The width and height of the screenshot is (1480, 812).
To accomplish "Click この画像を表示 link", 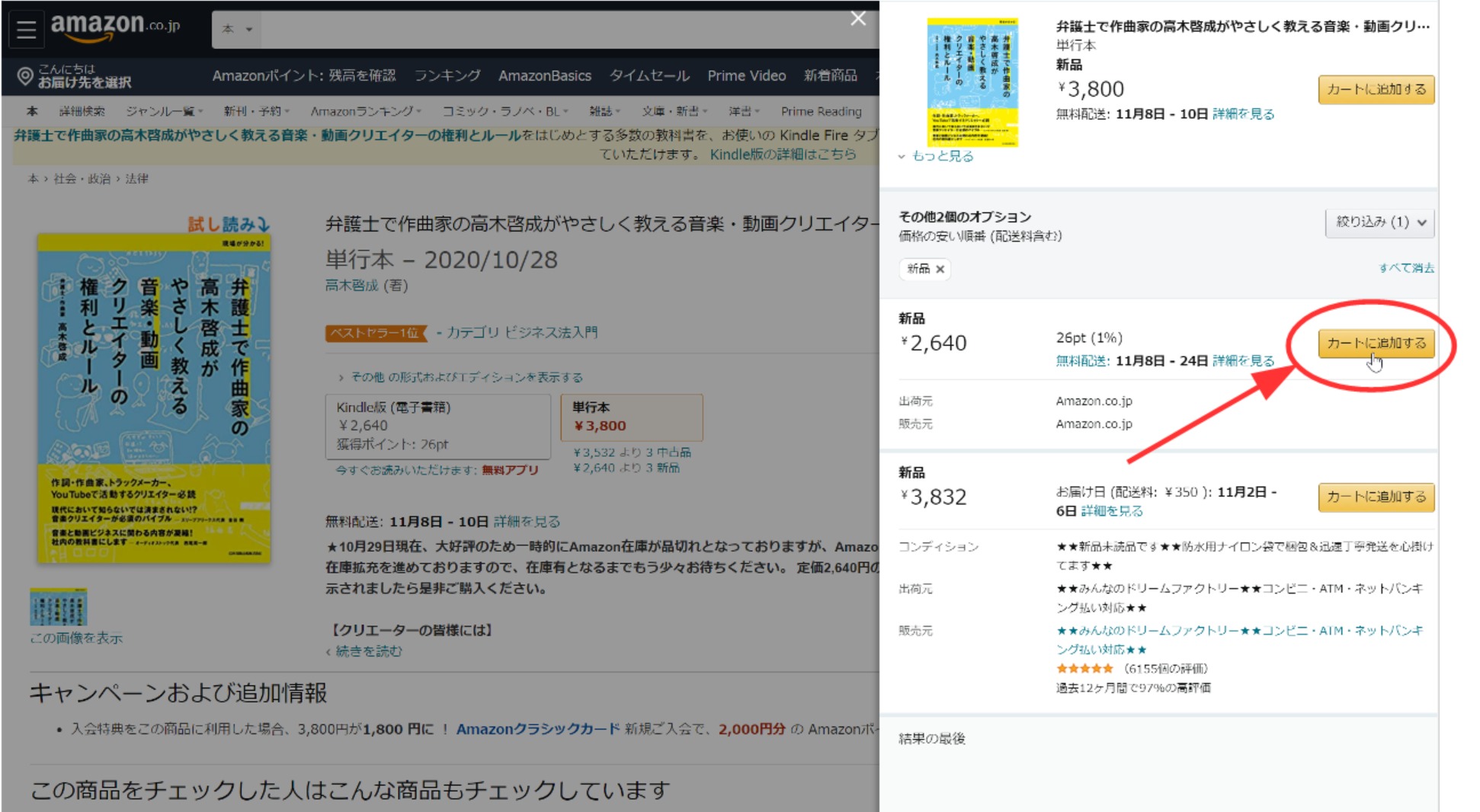I will [x=76, y=638].
